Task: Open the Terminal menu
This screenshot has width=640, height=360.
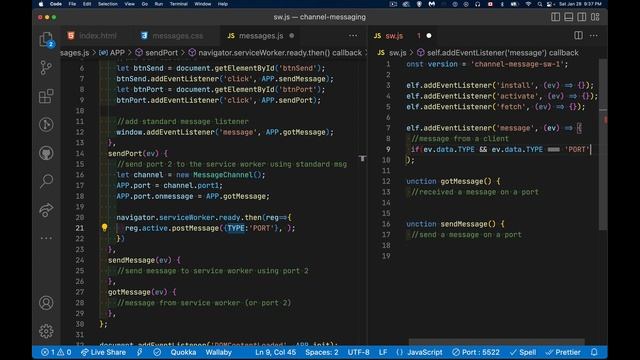Action: (x=178, y=4)
